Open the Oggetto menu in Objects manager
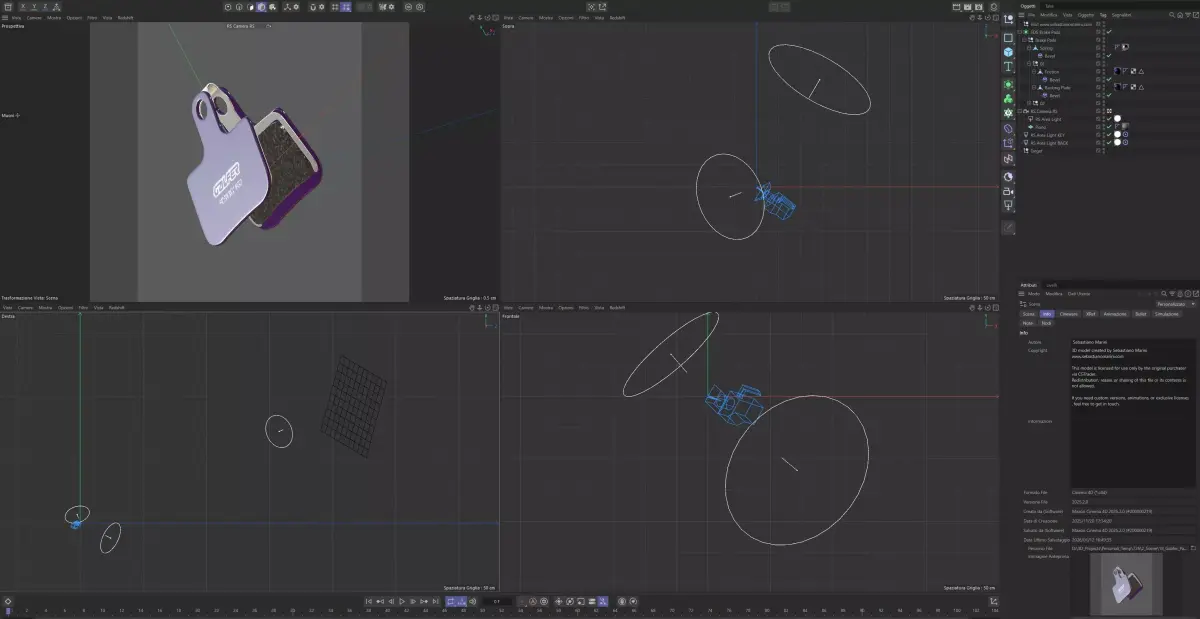Image resolution: width=1200 pixels, height=619 pixels. click(x=1086, y=15)
